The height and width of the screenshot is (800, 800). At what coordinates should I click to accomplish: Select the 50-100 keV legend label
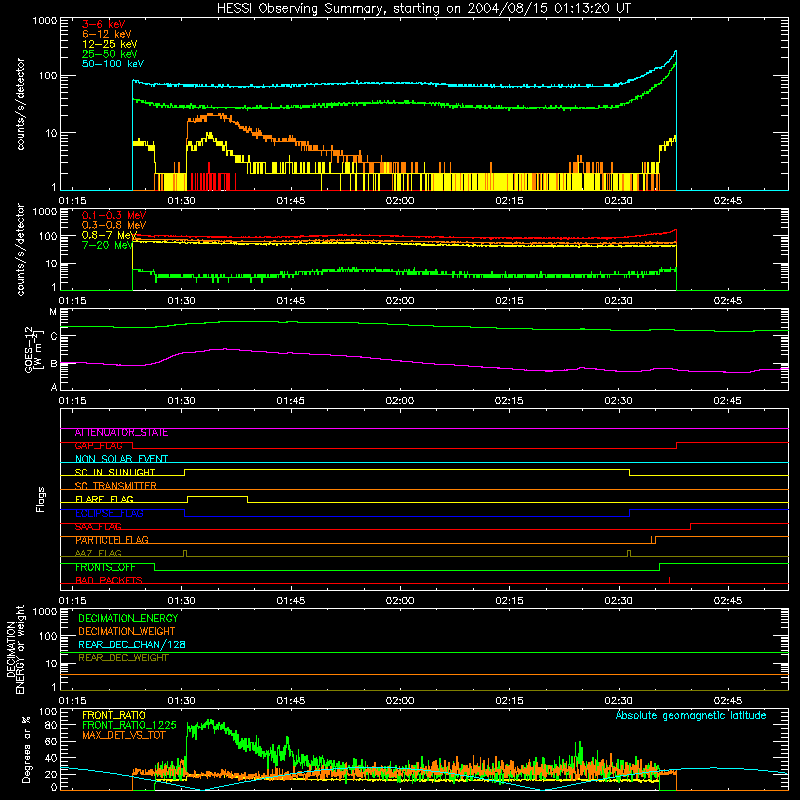point(113,64)
